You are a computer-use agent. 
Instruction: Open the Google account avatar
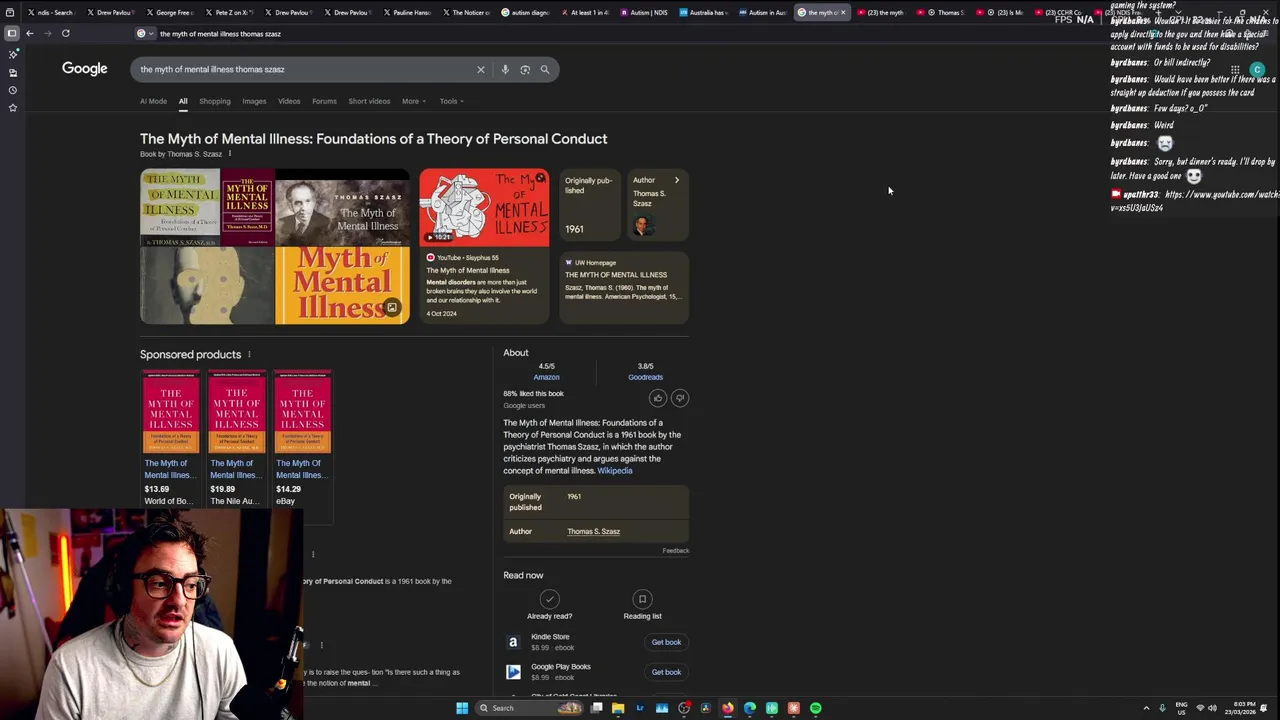click(x=1257, y=70)
